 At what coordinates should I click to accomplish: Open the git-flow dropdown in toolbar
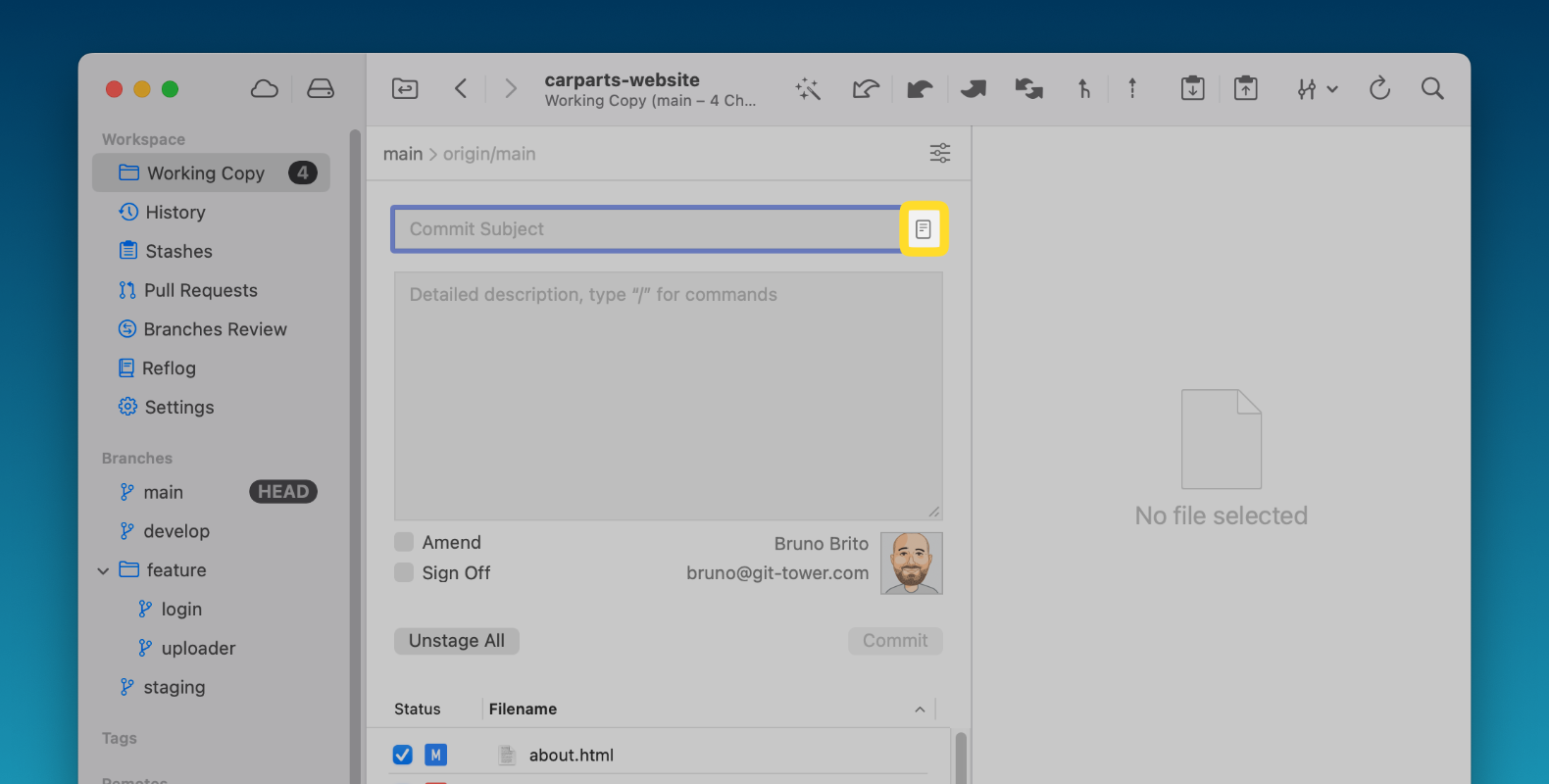pyautogui.click(x=1317, y=89)
